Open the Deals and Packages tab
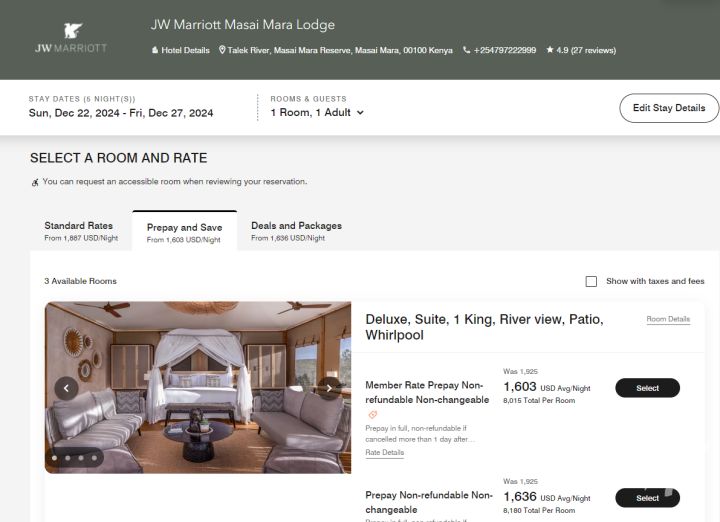 pyautogui.click(x=296, y=231)
